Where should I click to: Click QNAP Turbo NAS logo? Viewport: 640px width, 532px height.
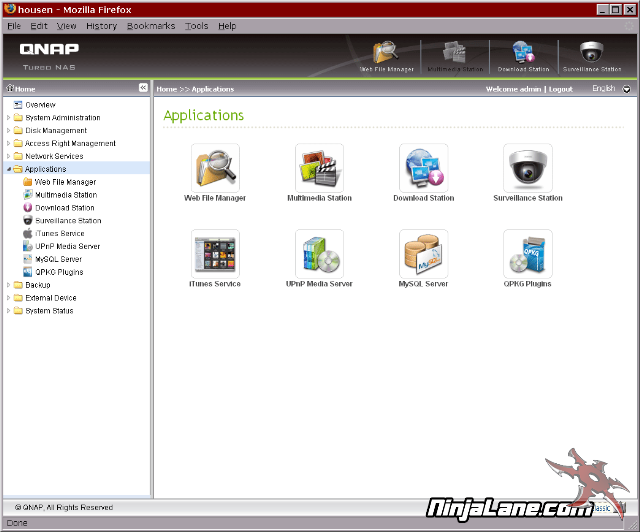click(49, 56)
